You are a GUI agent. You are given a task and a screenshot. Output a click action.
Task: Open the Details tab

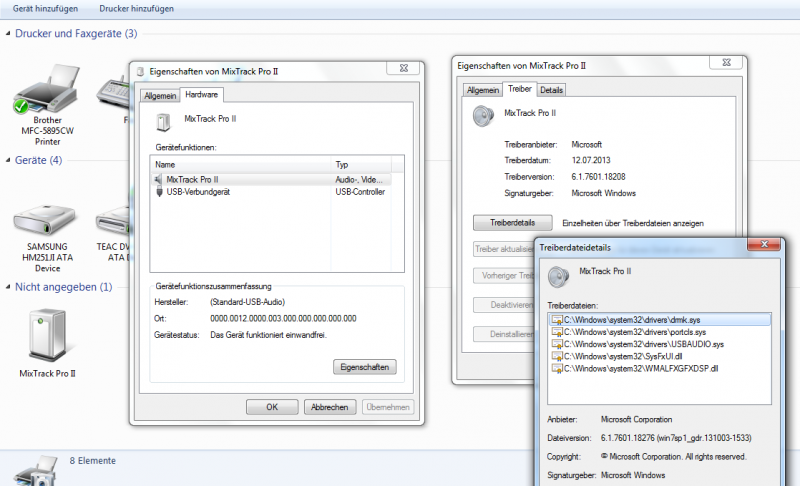click(552, 90)
